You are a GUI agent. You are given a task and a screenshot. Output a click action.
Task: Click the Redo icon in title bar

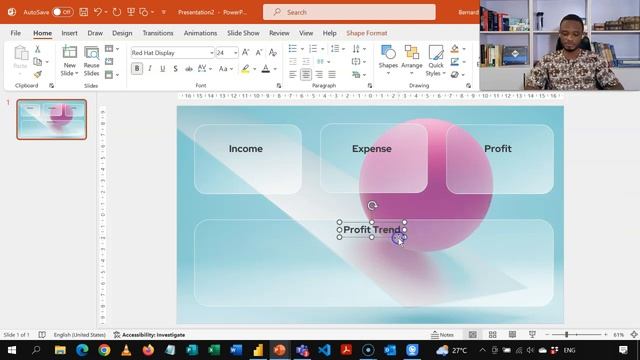click(117, 12)
